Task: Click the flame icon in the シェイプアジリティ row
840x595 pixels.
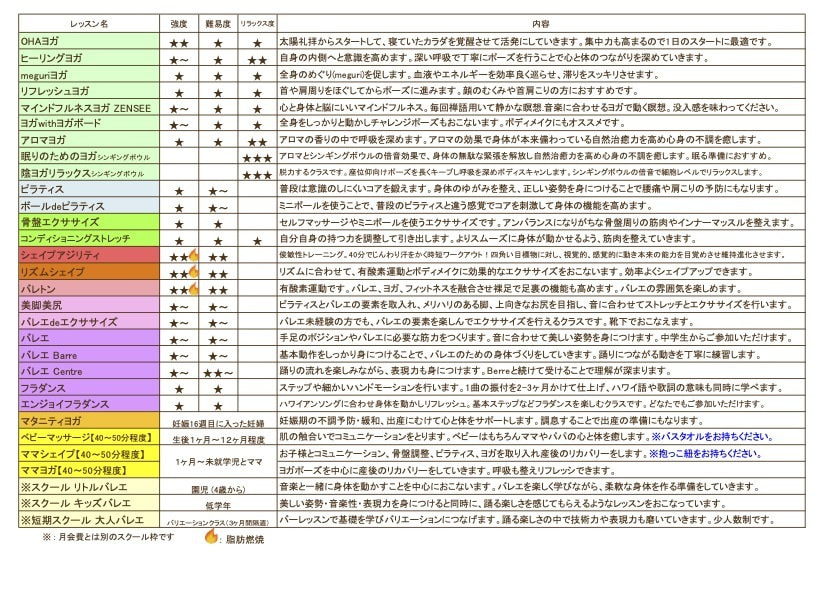Action: click(193, 254)
